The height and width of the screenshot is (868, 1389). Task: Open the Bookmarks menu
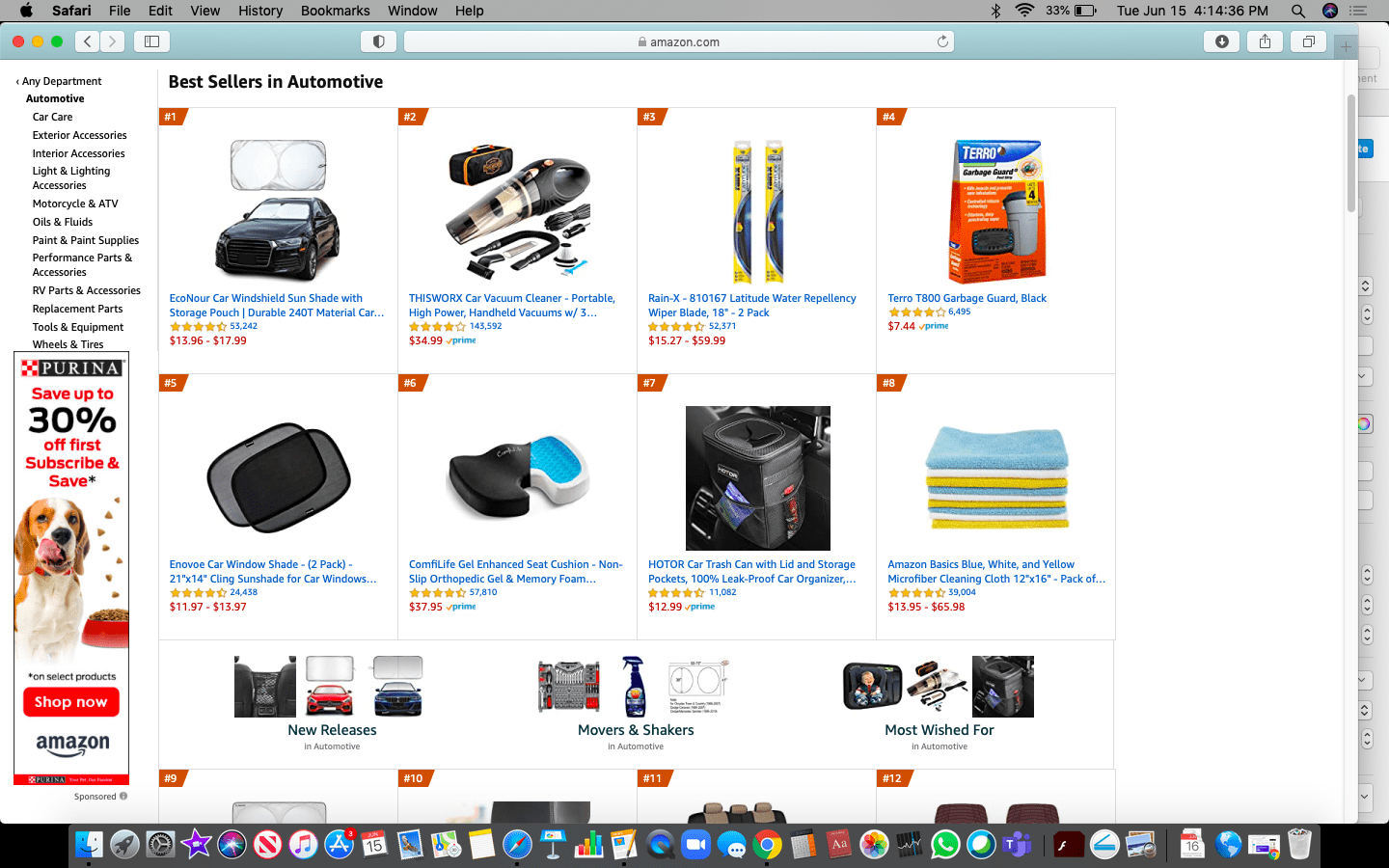335,11
